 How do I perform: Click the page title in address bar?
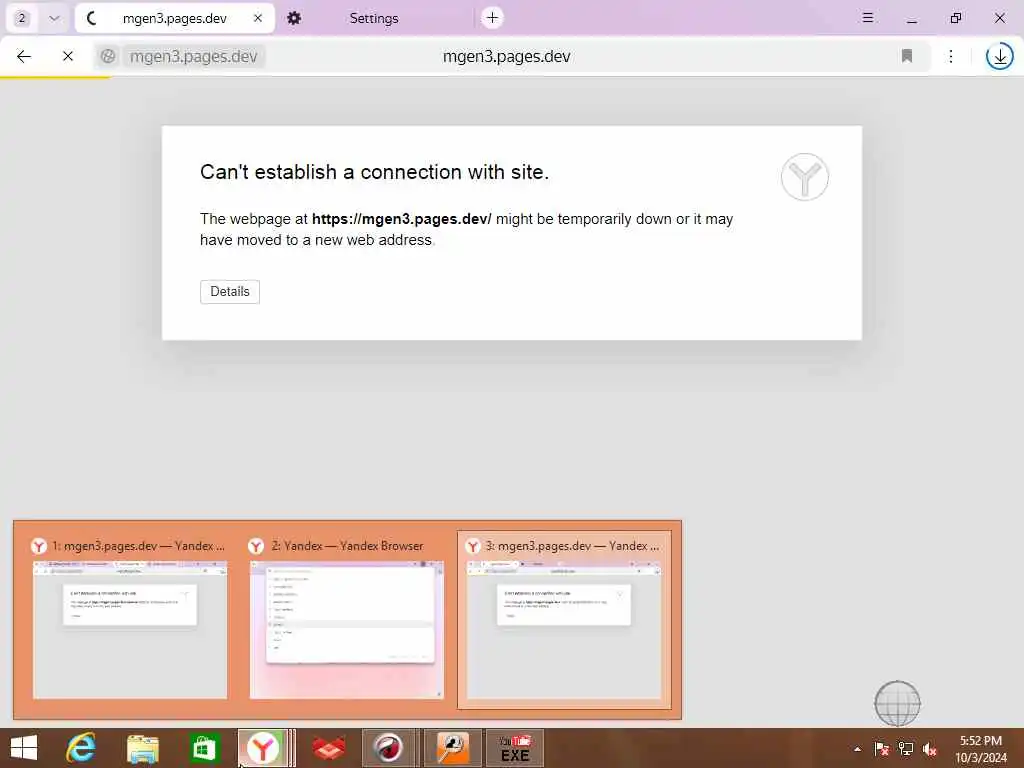point(506,57)
